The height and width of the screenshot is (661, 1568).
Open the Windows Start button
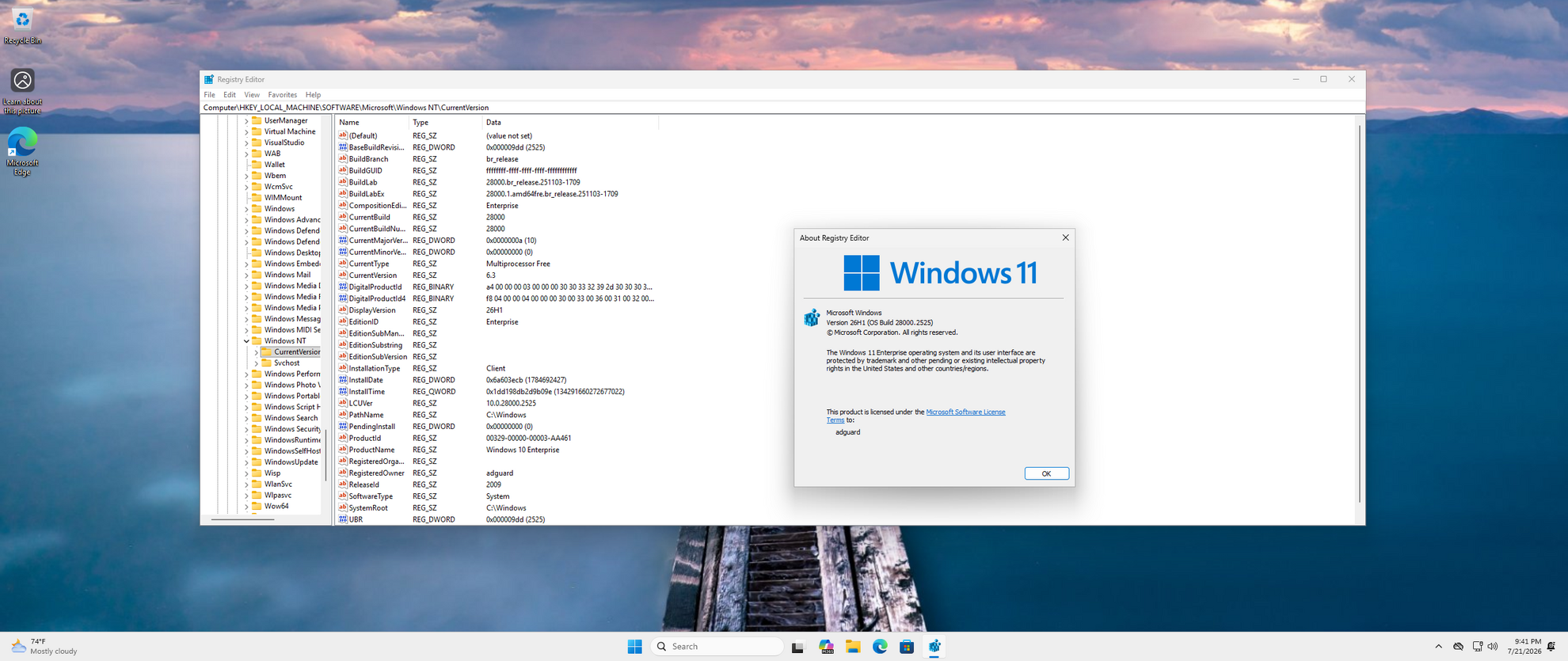[634, 647]
